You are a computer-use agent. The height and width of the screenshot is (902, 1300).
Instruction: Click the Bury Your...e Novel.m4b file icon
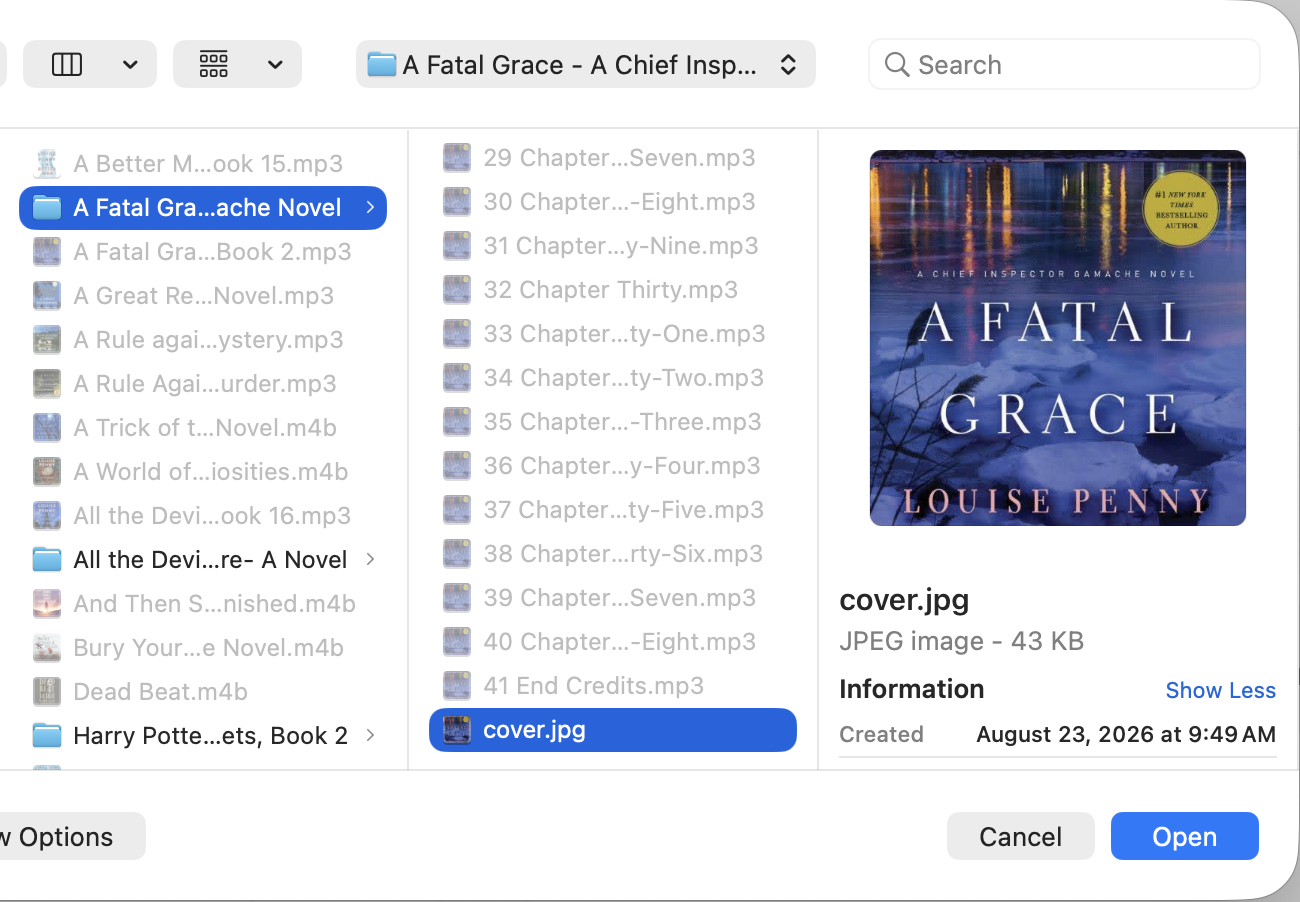(47, 647)
